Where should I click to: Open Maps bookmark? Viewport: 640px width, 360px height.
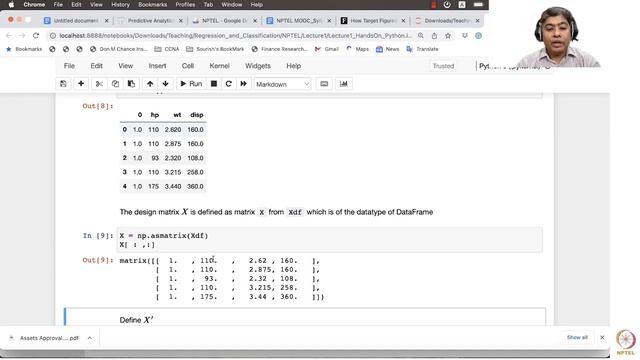(x=358, y=49)
